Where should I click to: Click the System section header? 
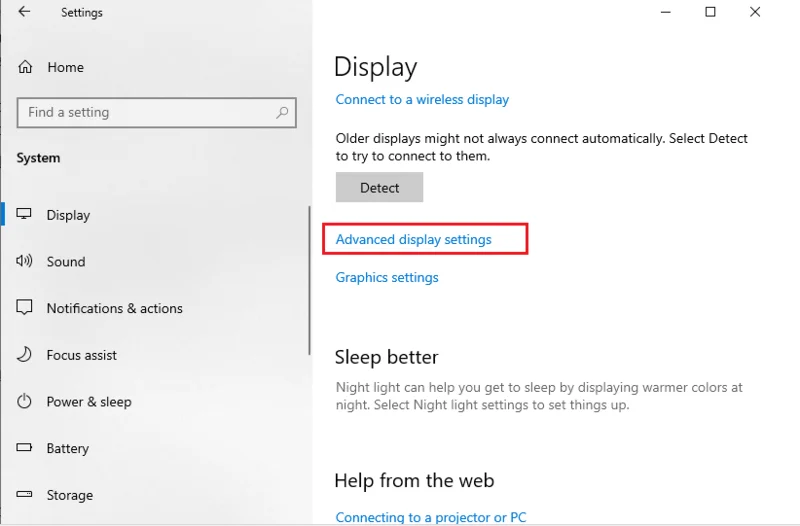click(x=38, y=158)
